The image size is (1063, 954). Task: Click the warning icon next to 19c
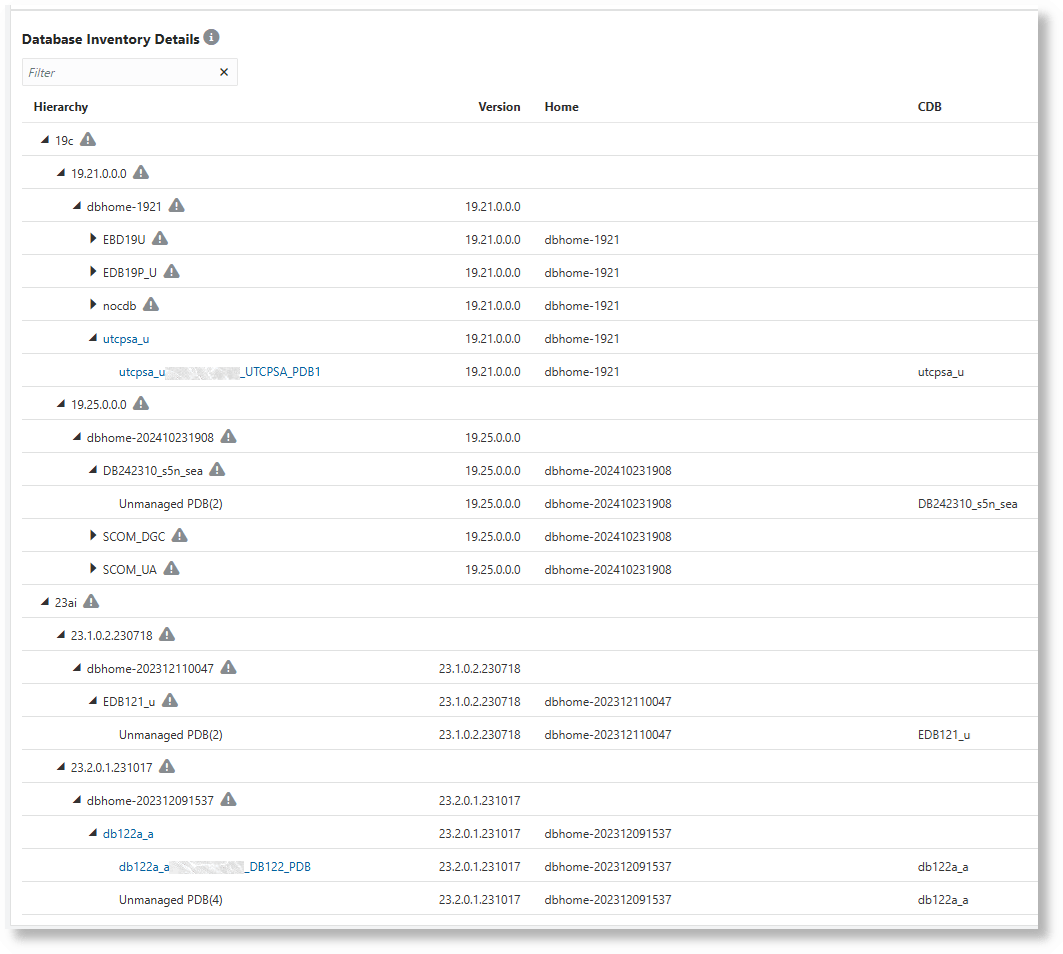88,140
